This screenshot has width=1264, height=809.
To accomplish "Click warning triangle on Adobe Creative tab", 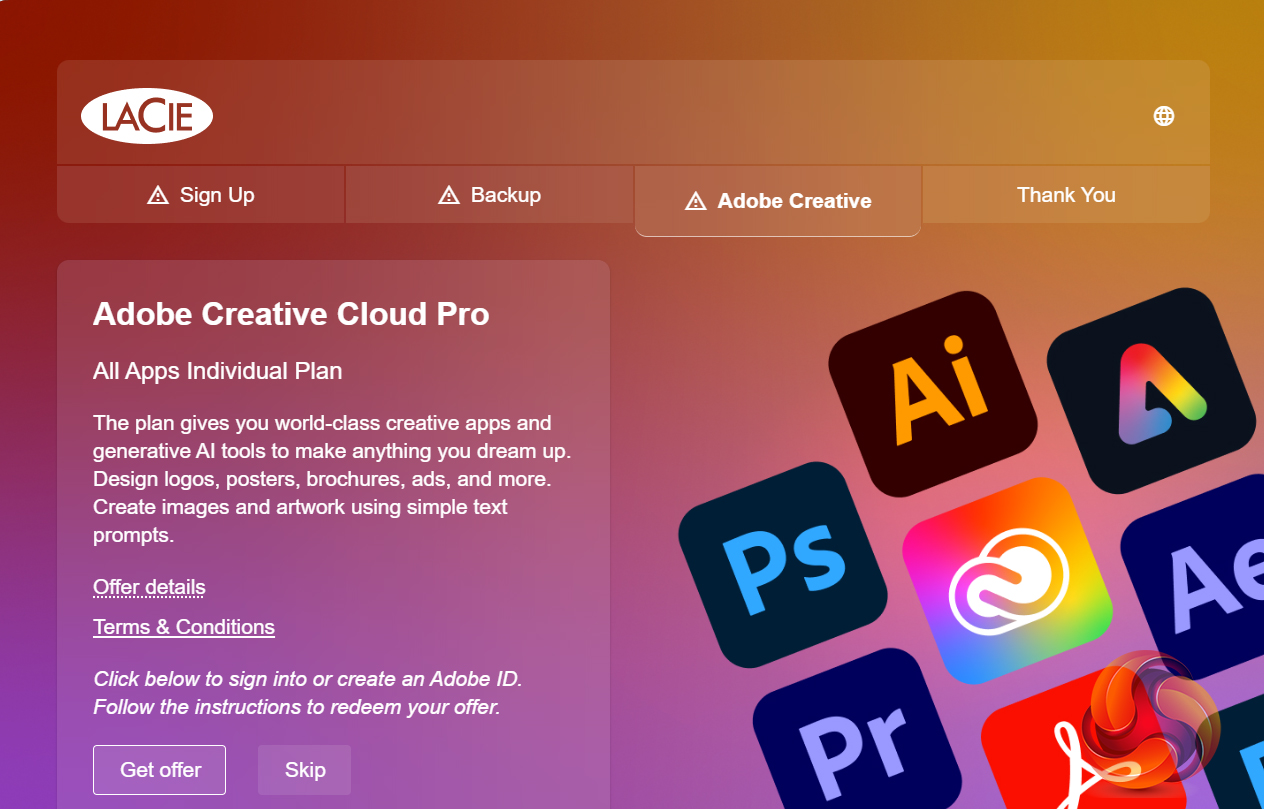I will coord(696,201).
